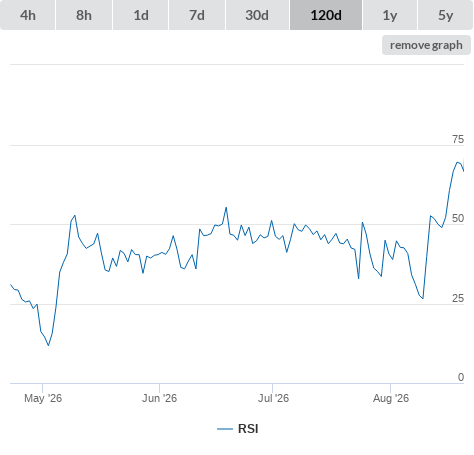Click the blue RSI legend line marker
Screen dimensions: 474x455
click(225, 429)
